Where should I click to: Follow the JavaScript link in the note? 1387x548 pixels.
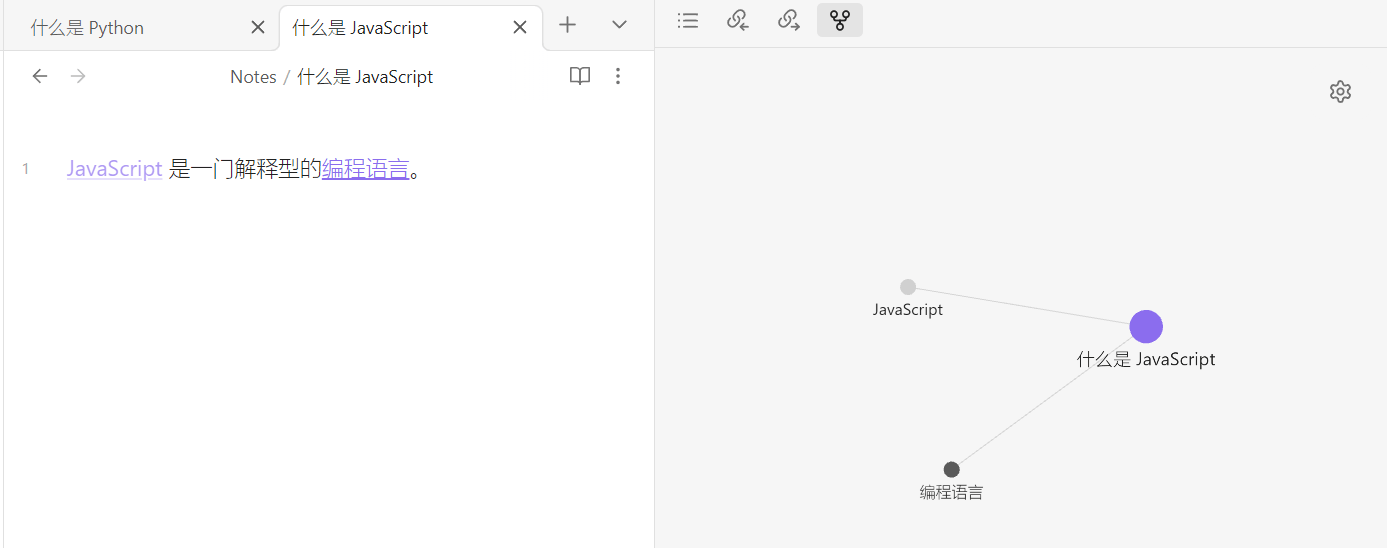point(114,169)
